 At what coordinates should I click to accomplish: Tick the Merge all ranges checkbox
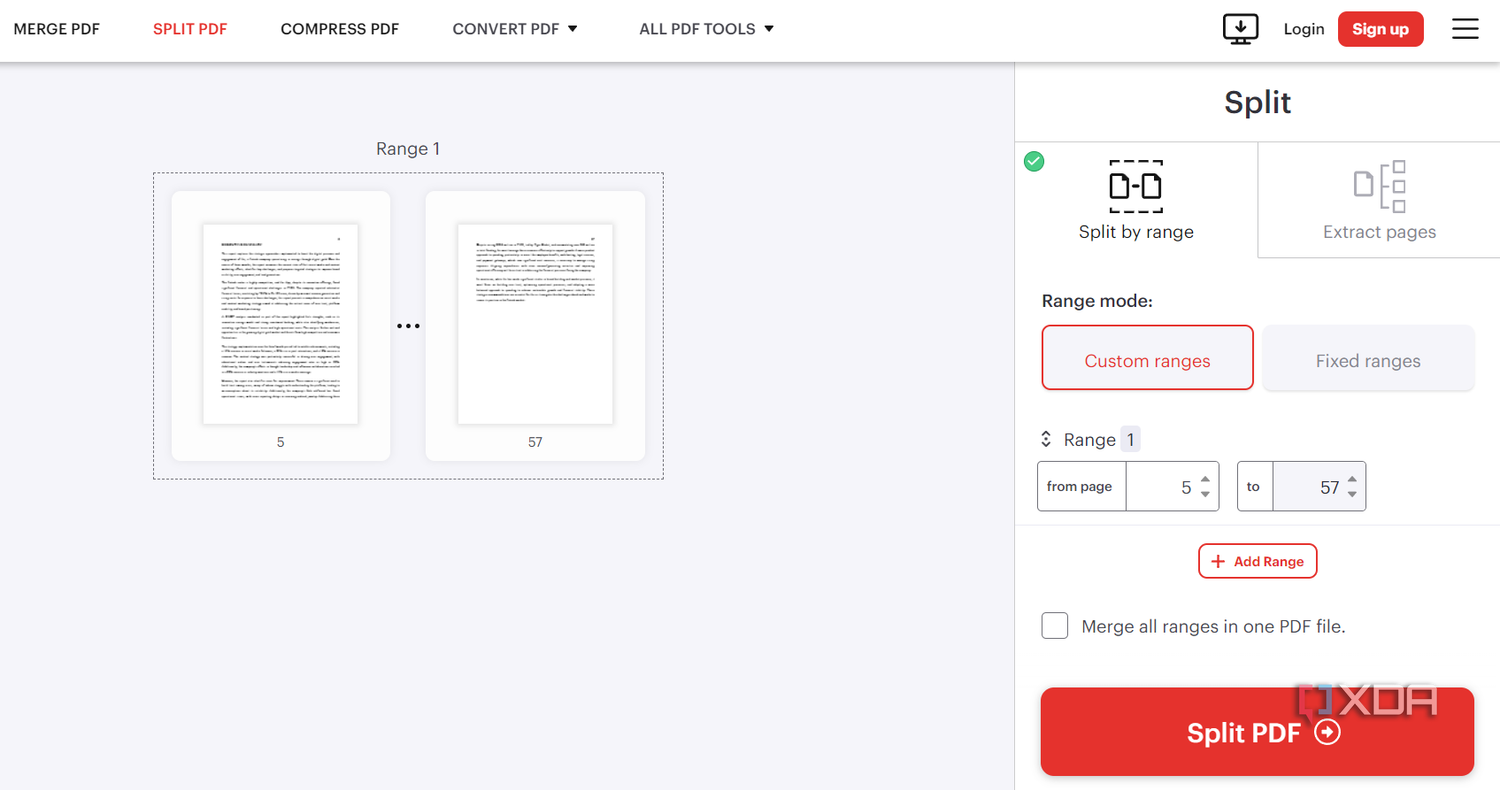click(1055, 626)
